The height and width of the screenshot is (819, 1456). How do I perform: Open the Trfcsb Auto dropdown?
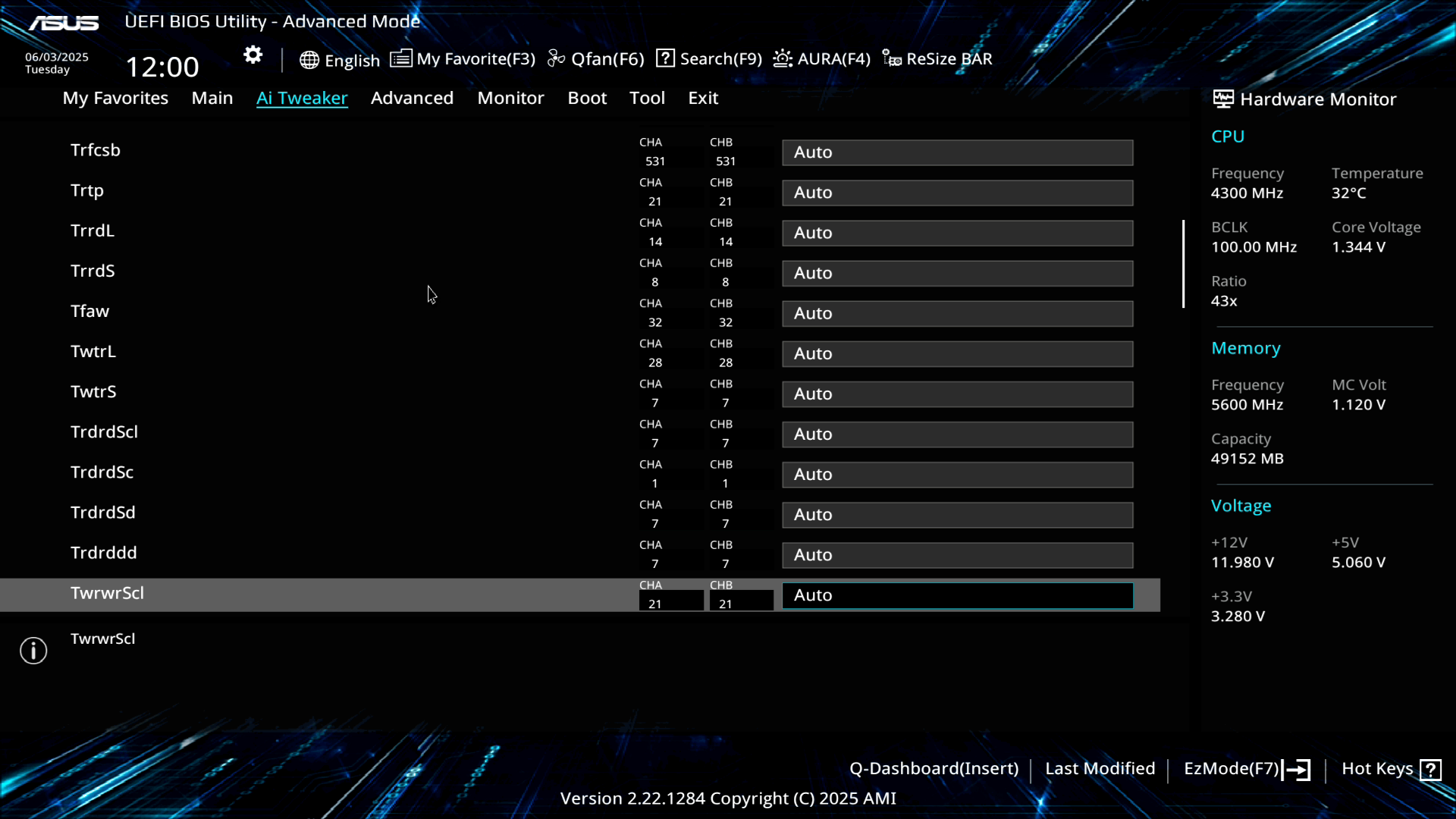point(957,152)
